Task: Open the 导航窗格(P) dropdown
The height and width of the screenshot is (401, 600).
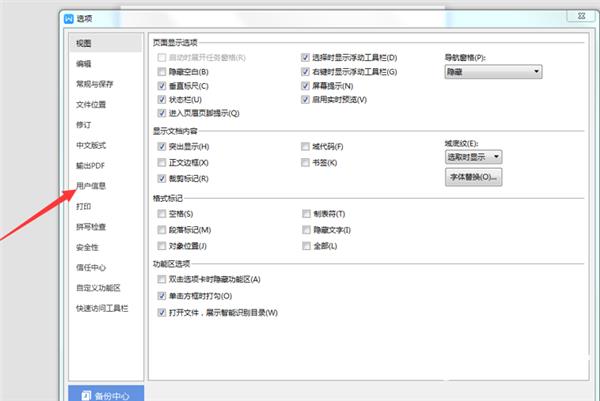Action: pyautogui.click(x=493, y=72)
